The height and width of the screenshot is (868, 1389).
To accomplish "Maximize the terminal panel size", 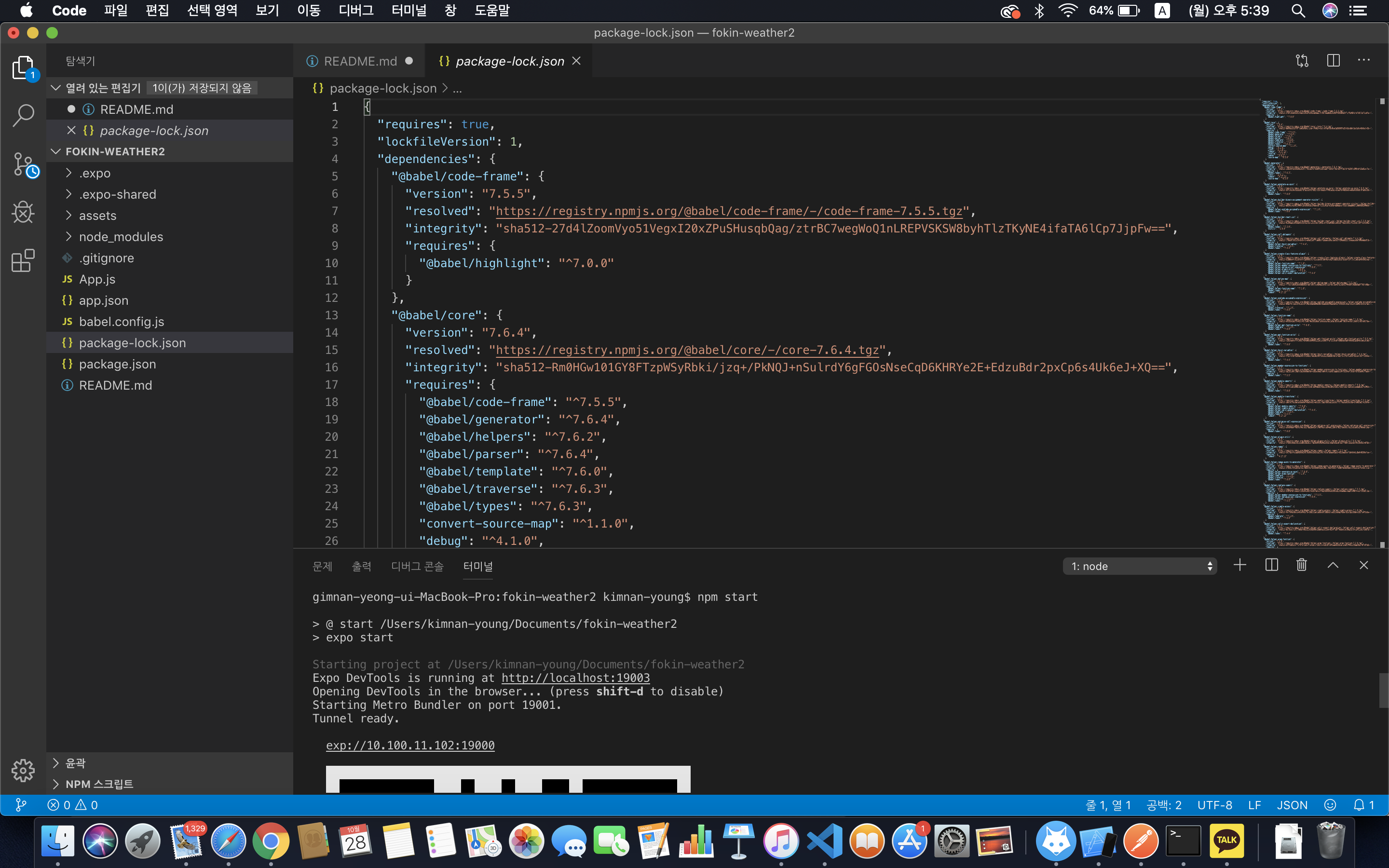I will point(1333,566).
